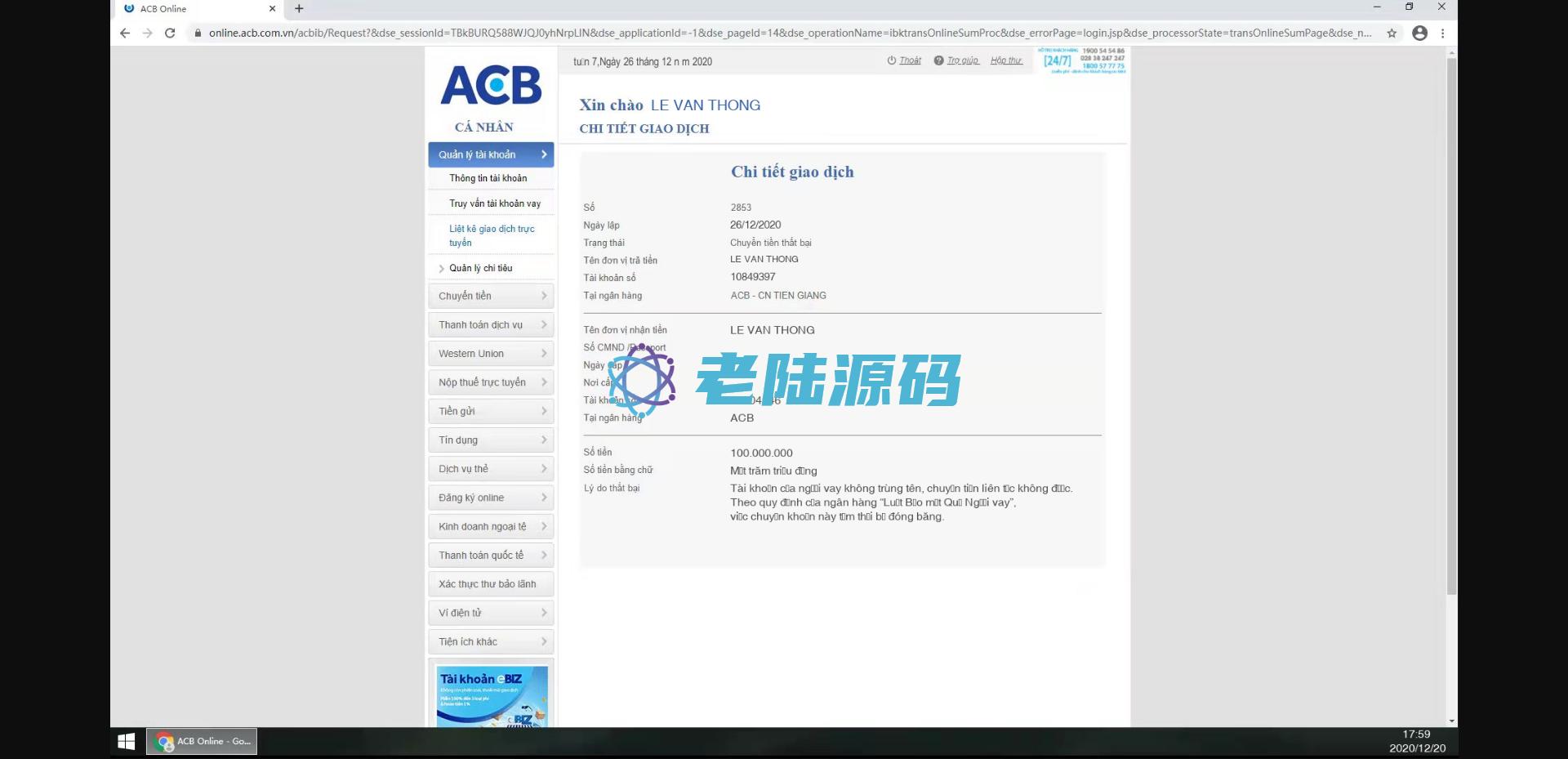Click Tài khoản eBIZ banner

pos(492,696)
